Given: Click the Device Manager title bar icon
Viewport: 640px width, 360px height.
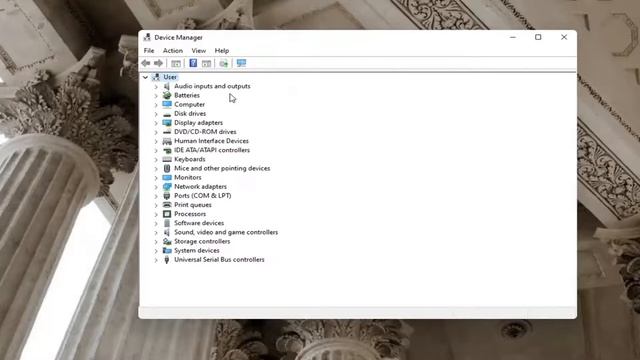Looking at the screenshot, I should pyautogui.click(x=147, y=37).
